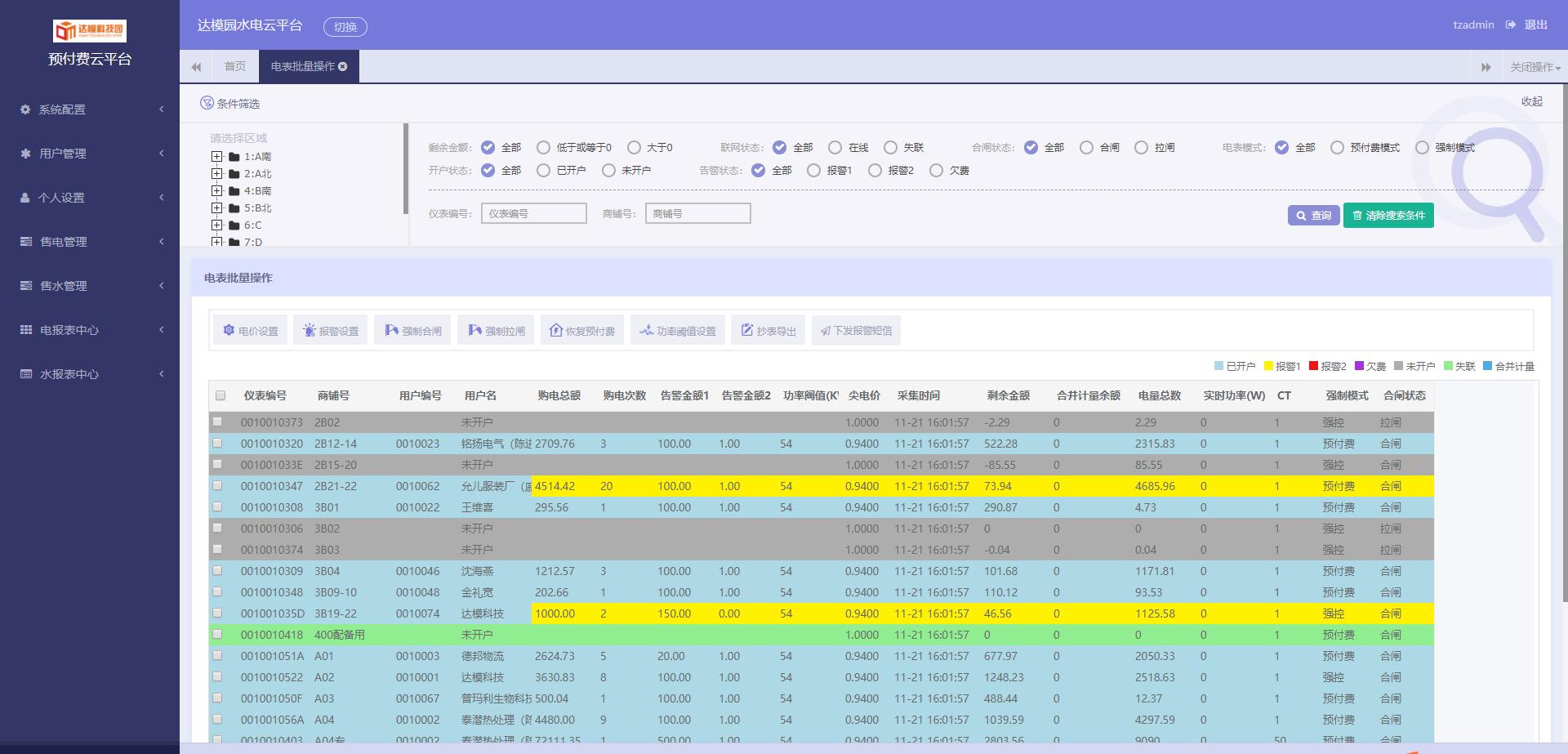Click the 查询 search button
This screenshot has height=754, width=1568.
(1313, 216)
